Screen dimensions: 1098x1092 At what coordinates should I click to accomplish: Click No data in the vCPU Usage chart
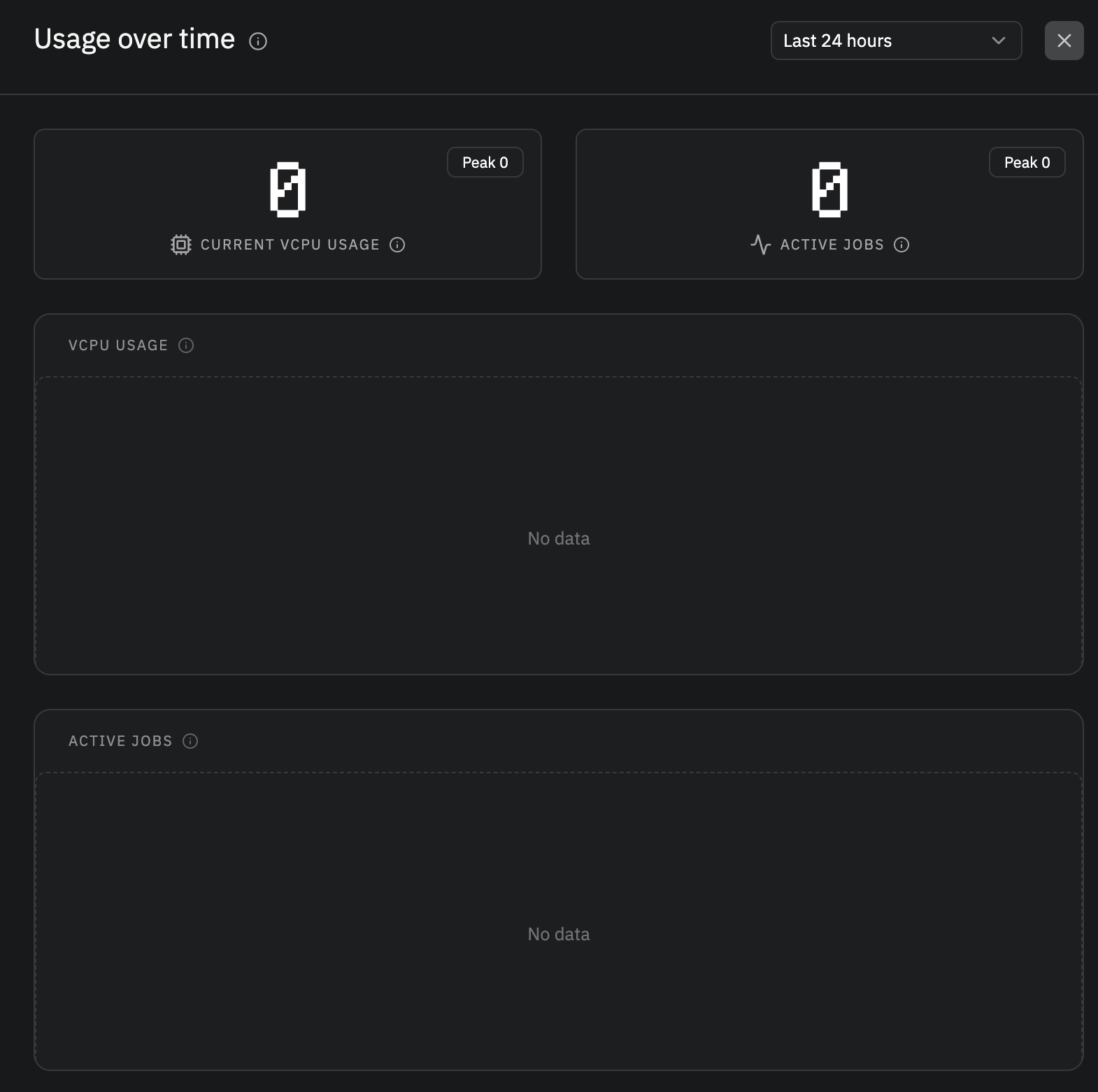pyautogui.click(x=558, y=538)
